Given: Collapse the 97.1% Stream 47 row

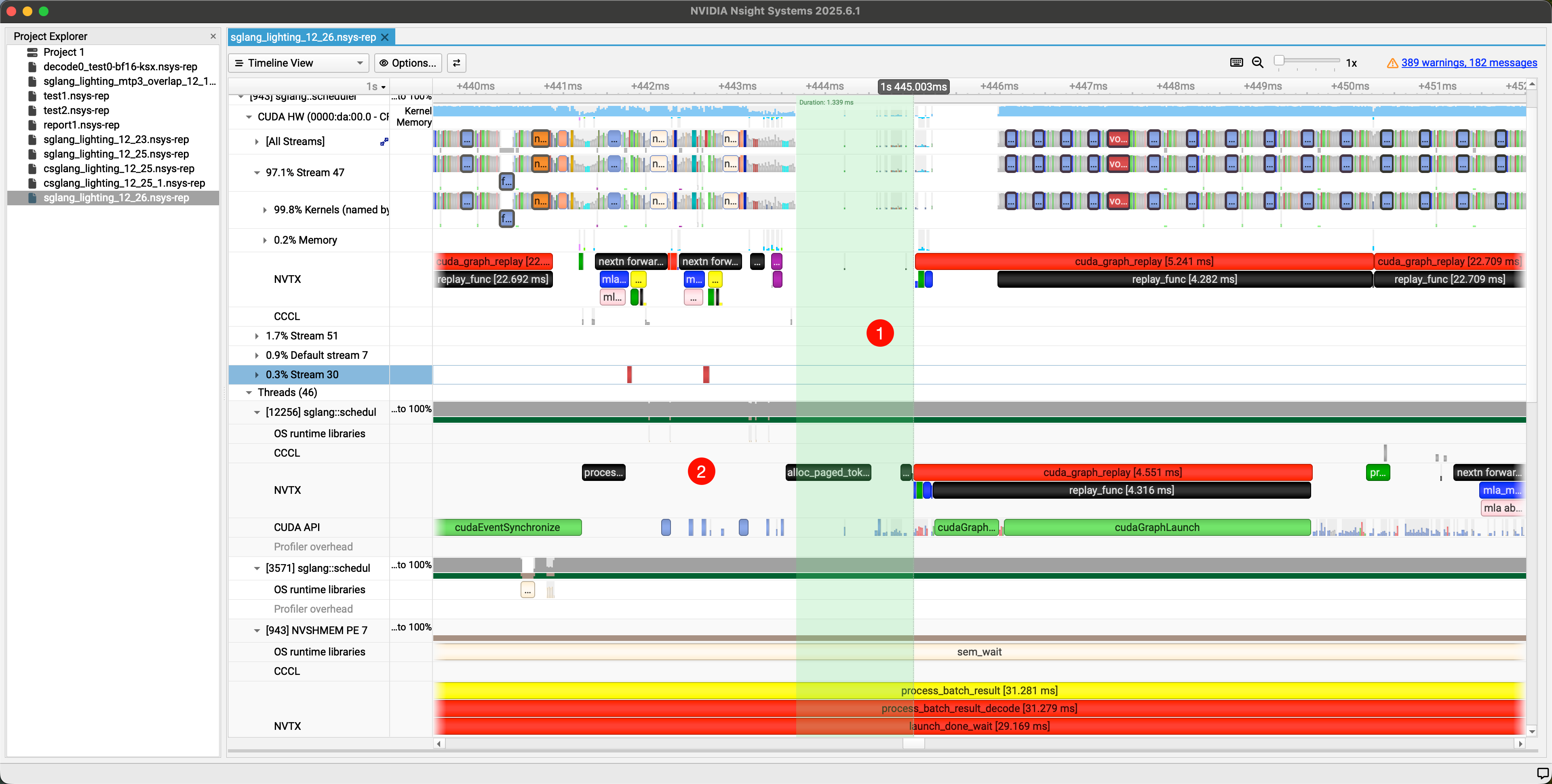Looking at the screenshot, I should [x=257, y=173].
